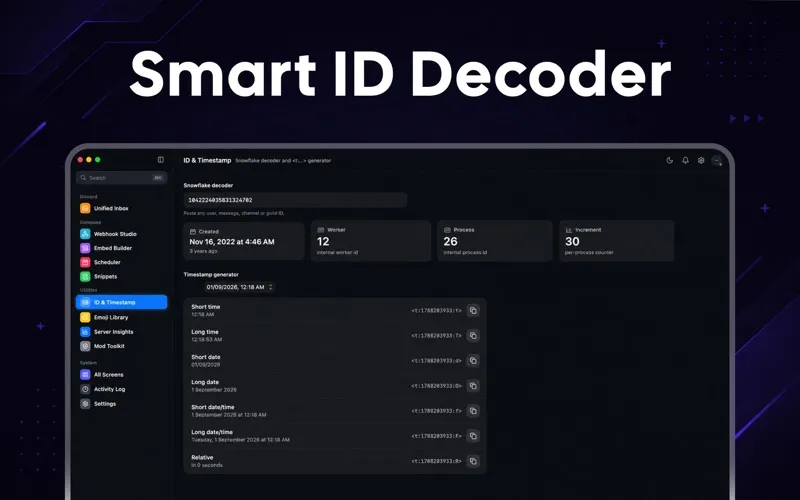Click the Long date row label
The image size is (800, 500).
pyautogui.click(x=205, y=382)
